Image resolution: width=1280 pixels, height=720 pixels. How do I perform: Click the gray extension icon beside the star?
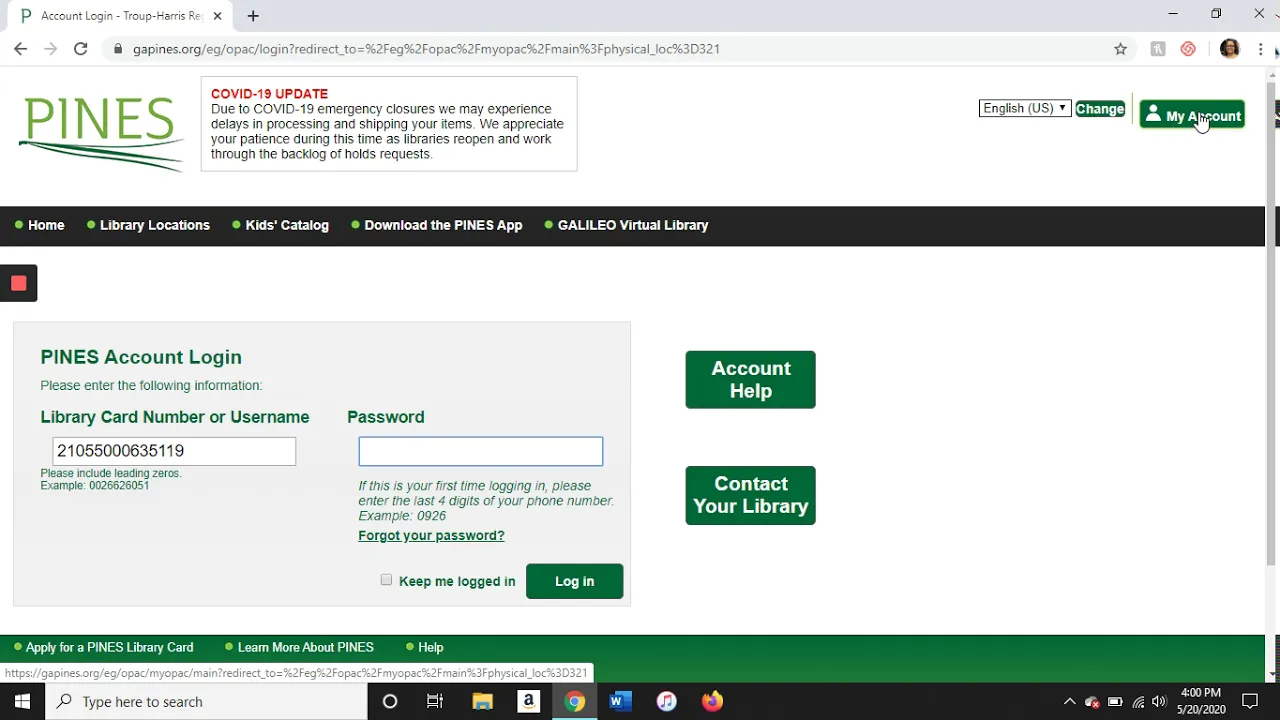[x=1158, y=49]
